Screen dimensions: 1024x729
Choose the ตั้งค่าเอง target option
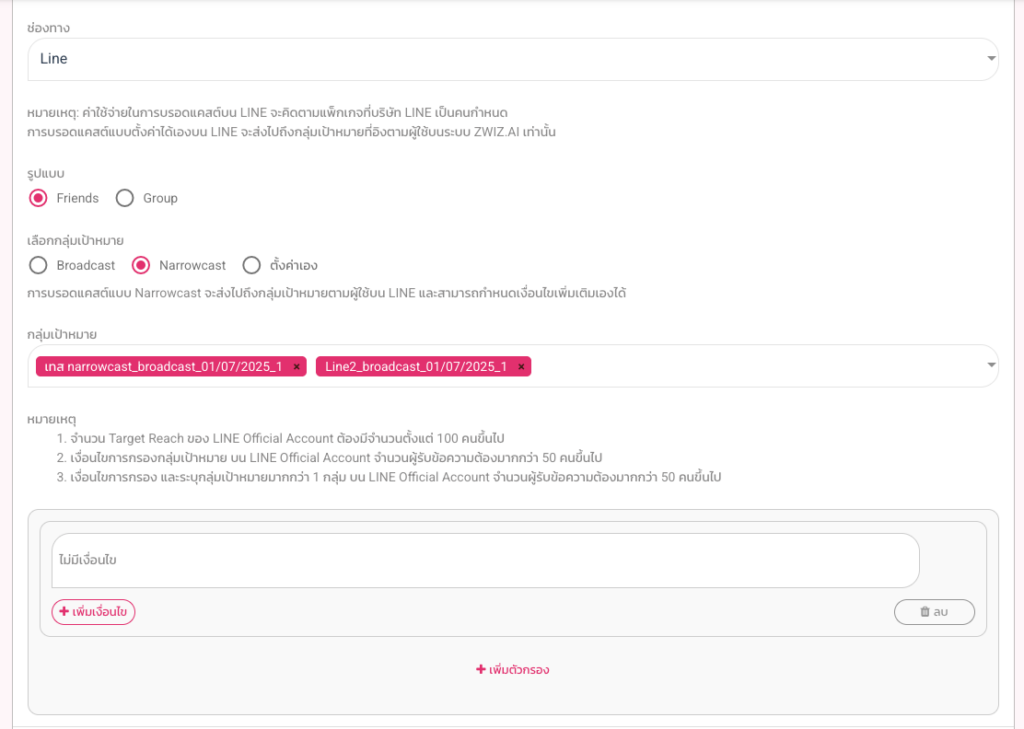click(x=251, y=265)
